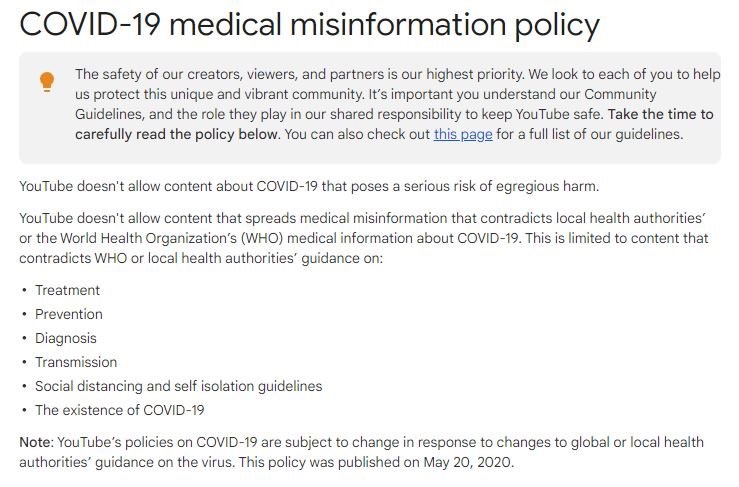Click the bold "Note" label

[x=36, y=442]
